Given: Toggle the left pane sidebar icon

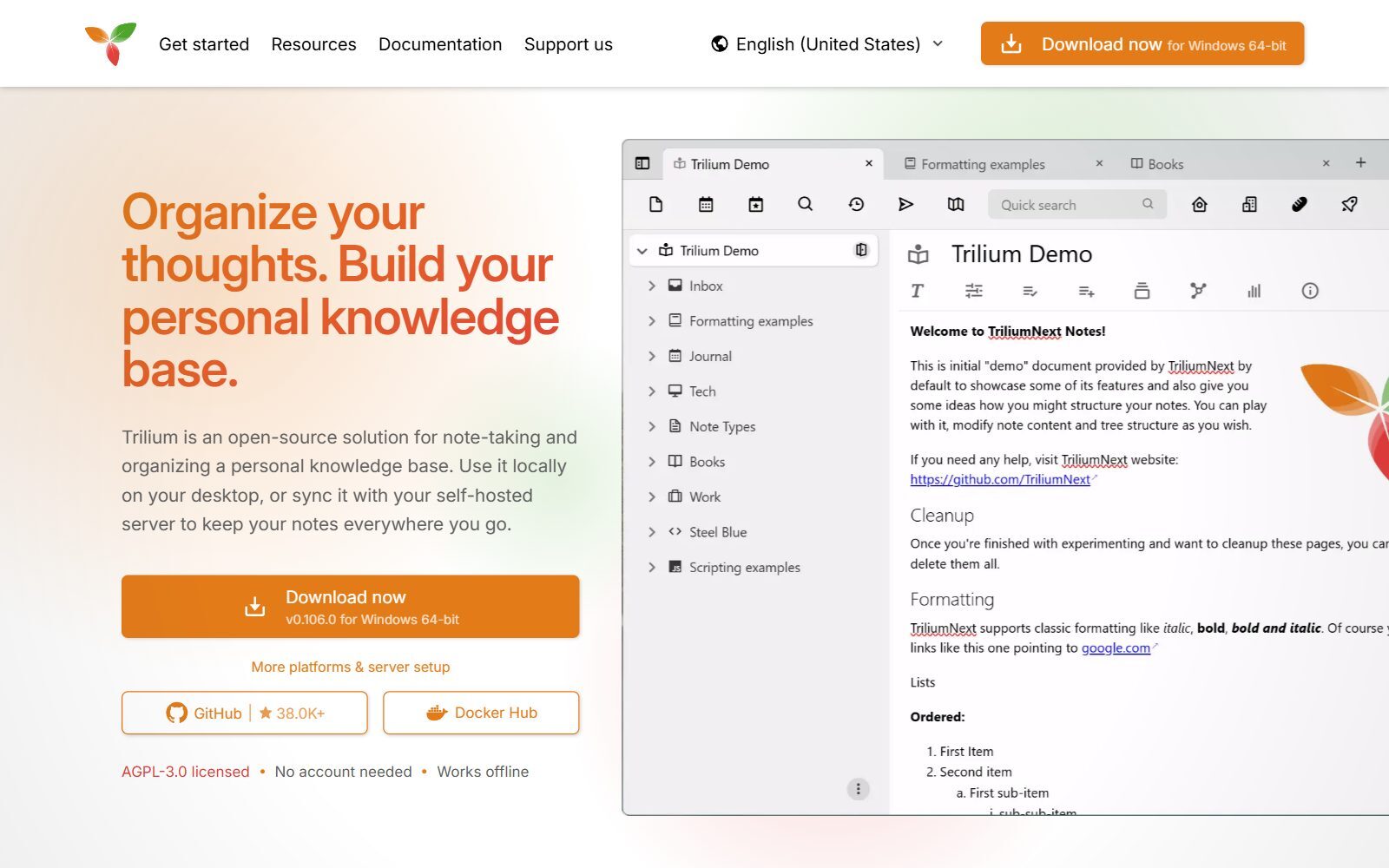Looking at the screenshot, I should (x=642, y=163).
